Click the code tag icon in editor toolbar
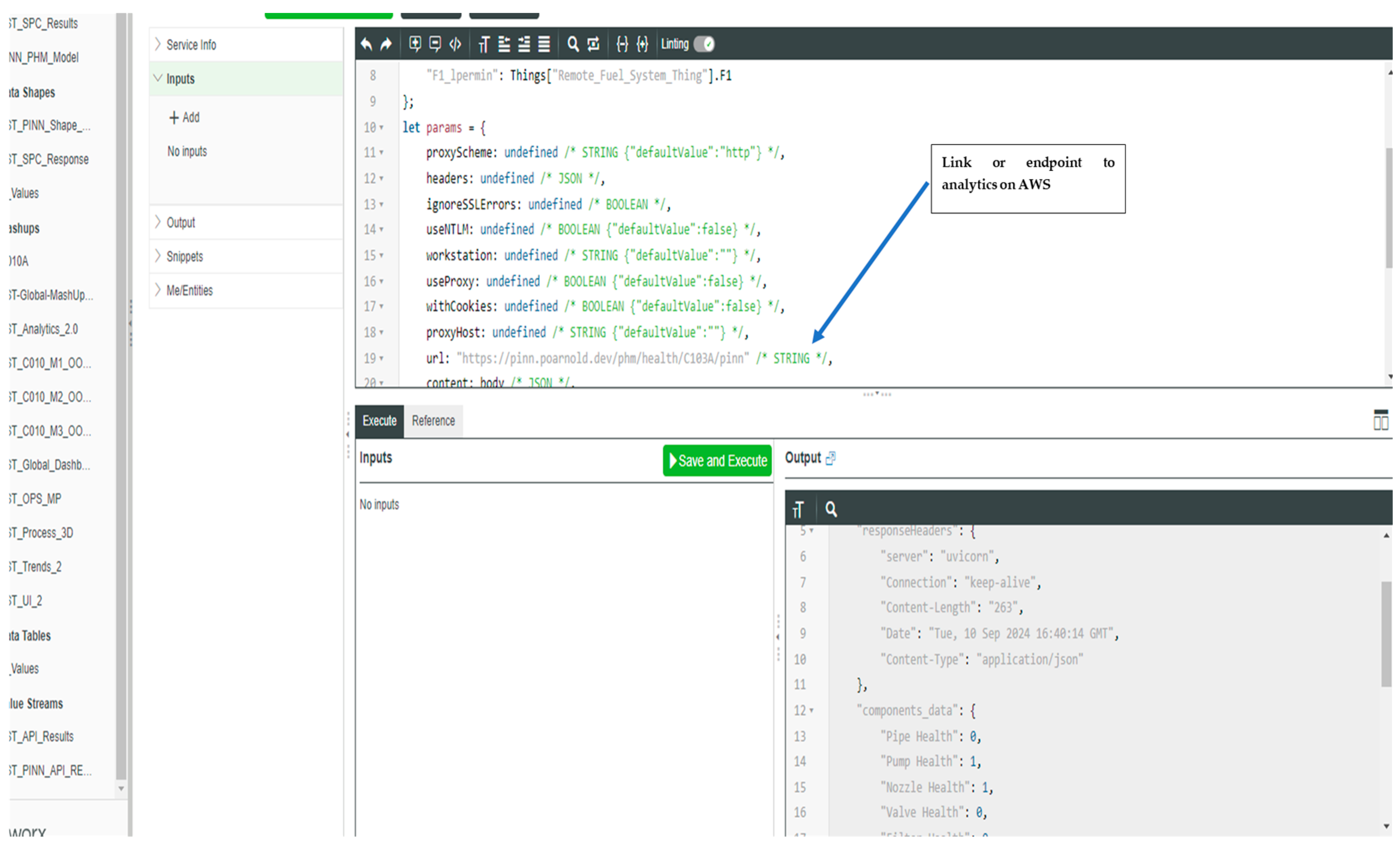Image resolution: width=1400 pixels, height=847 pixels. (455, 44)
